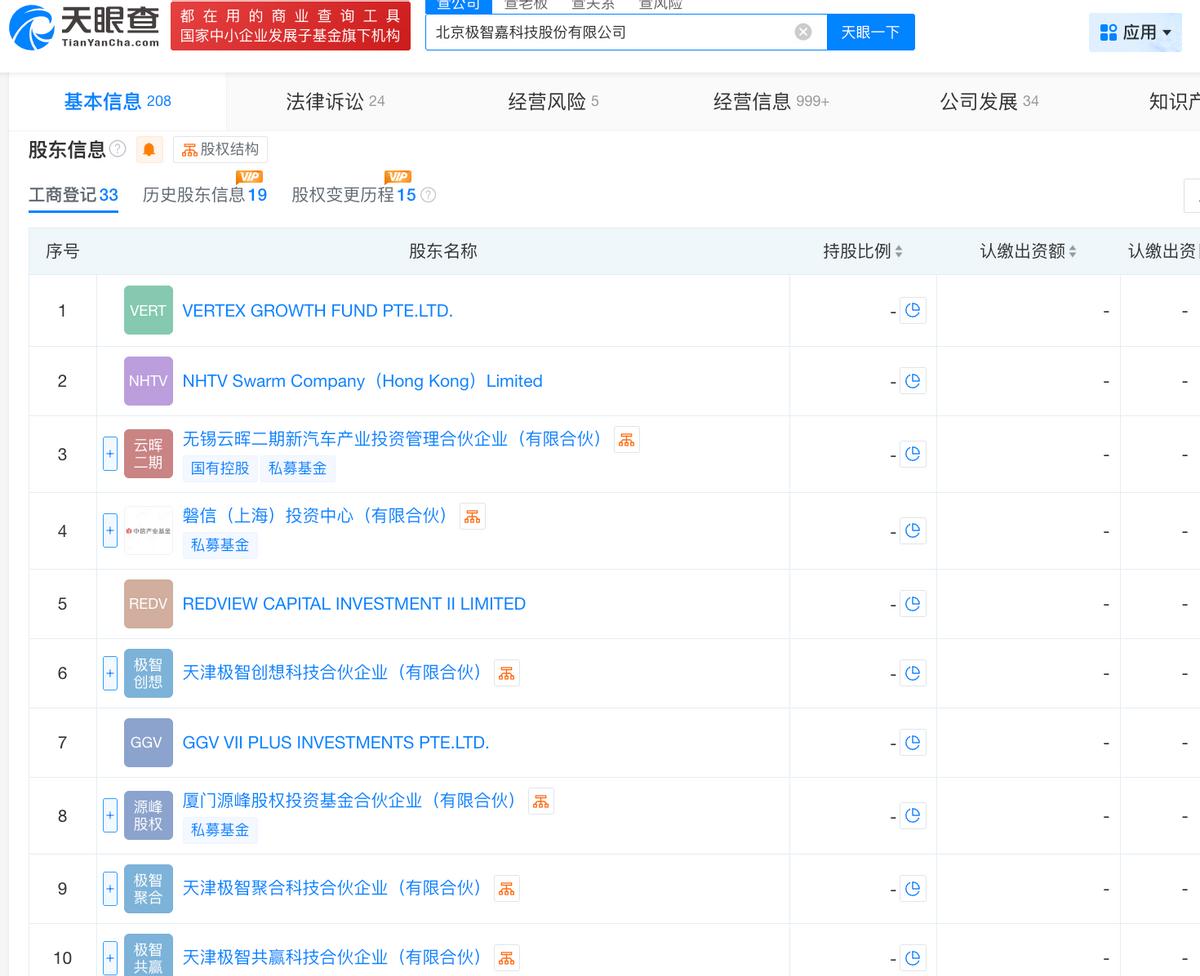This screenshot has height=976, width=1200.
Task: Click pie chart icon in 天津极智创想 row
Action: (x=912, y=673)
